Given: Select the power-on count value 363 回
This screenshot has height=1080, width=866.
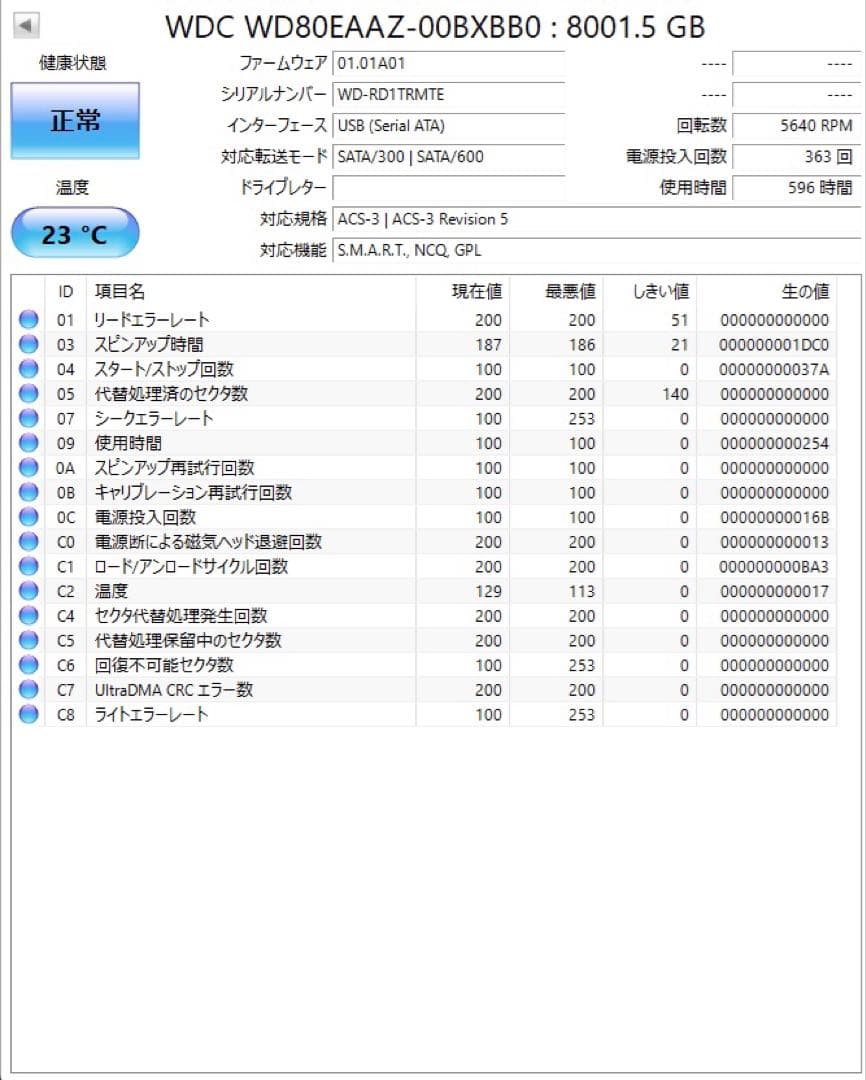Looking at the screenshot, I should pyautogui.click(x=796, y=156).
